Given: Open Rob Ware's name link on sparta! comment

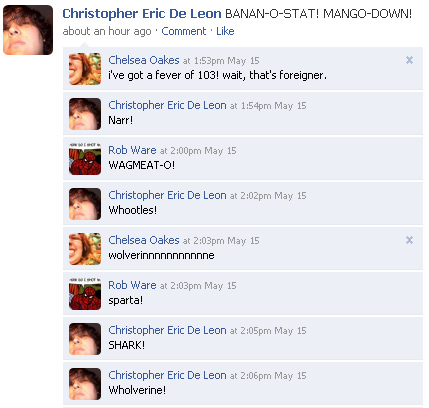Looking at the screenshot, I should point(132,285).
